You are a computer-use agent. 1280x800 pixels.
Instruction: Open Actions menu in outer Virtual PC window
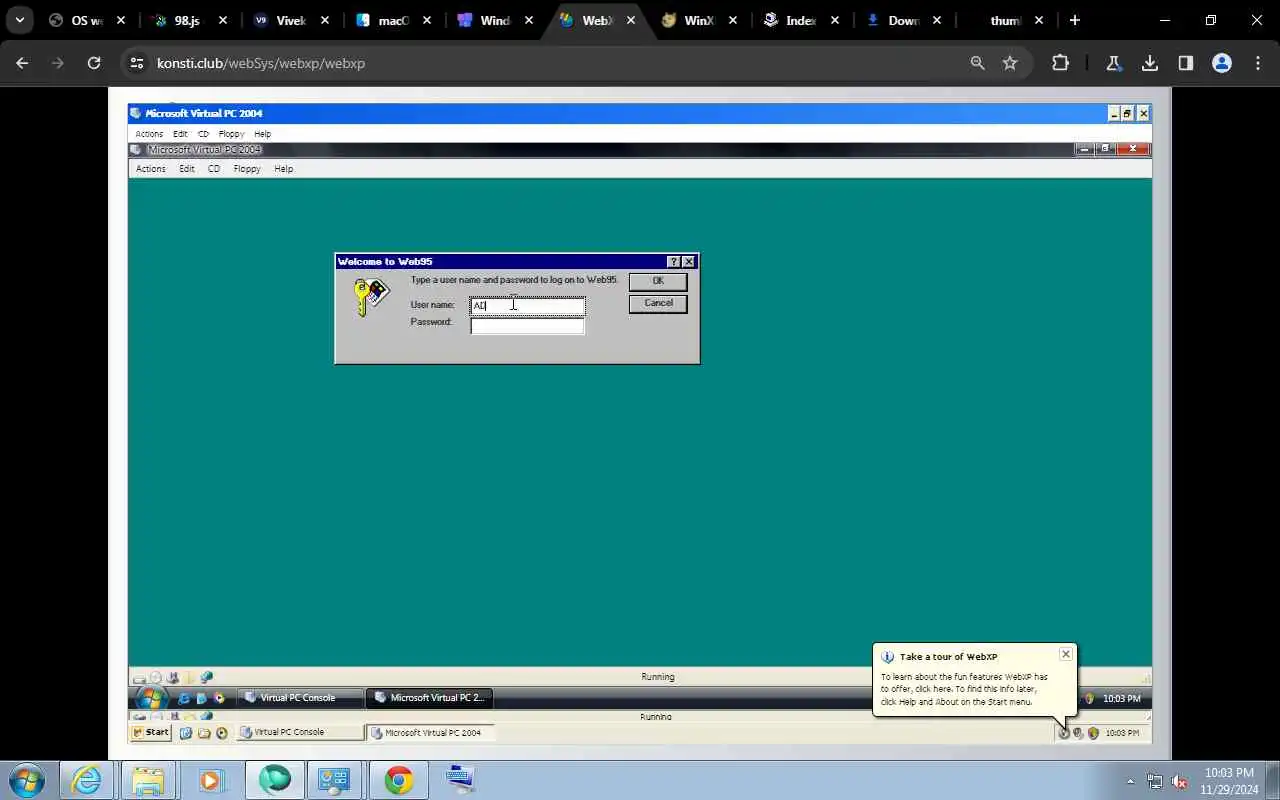click(x=149, y=134)
